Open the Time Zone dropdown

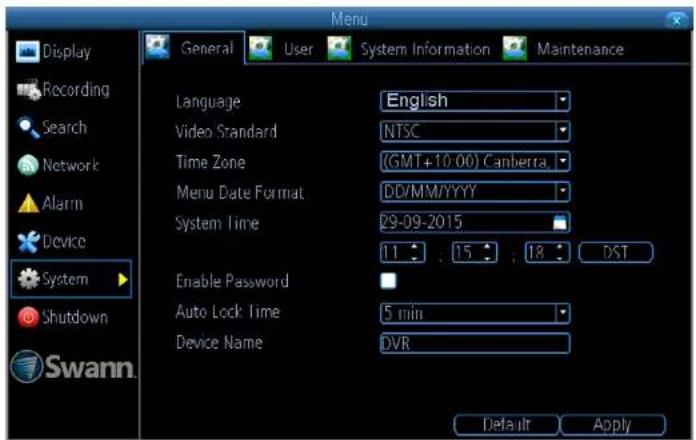(475, 162)
